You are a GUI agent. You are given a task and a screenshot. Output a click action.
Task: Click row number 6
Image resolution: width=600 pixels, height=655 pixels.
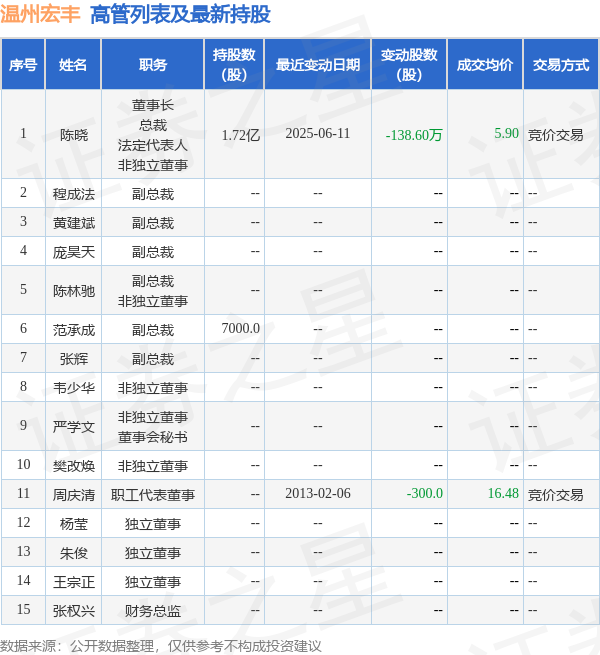click(23, 328)
